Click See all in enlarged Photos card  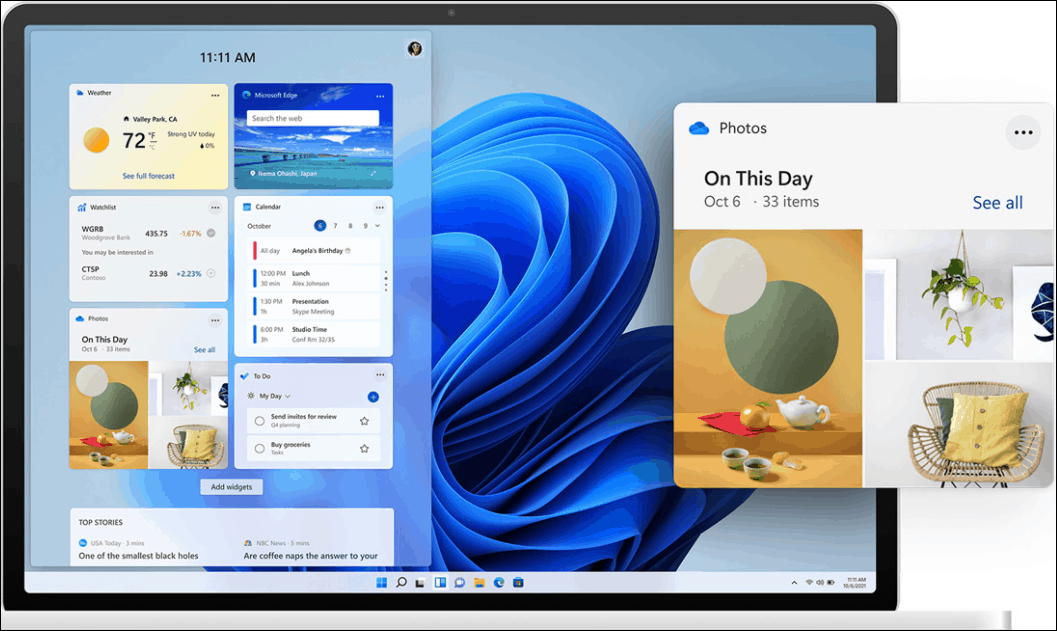tap(997, 203)
